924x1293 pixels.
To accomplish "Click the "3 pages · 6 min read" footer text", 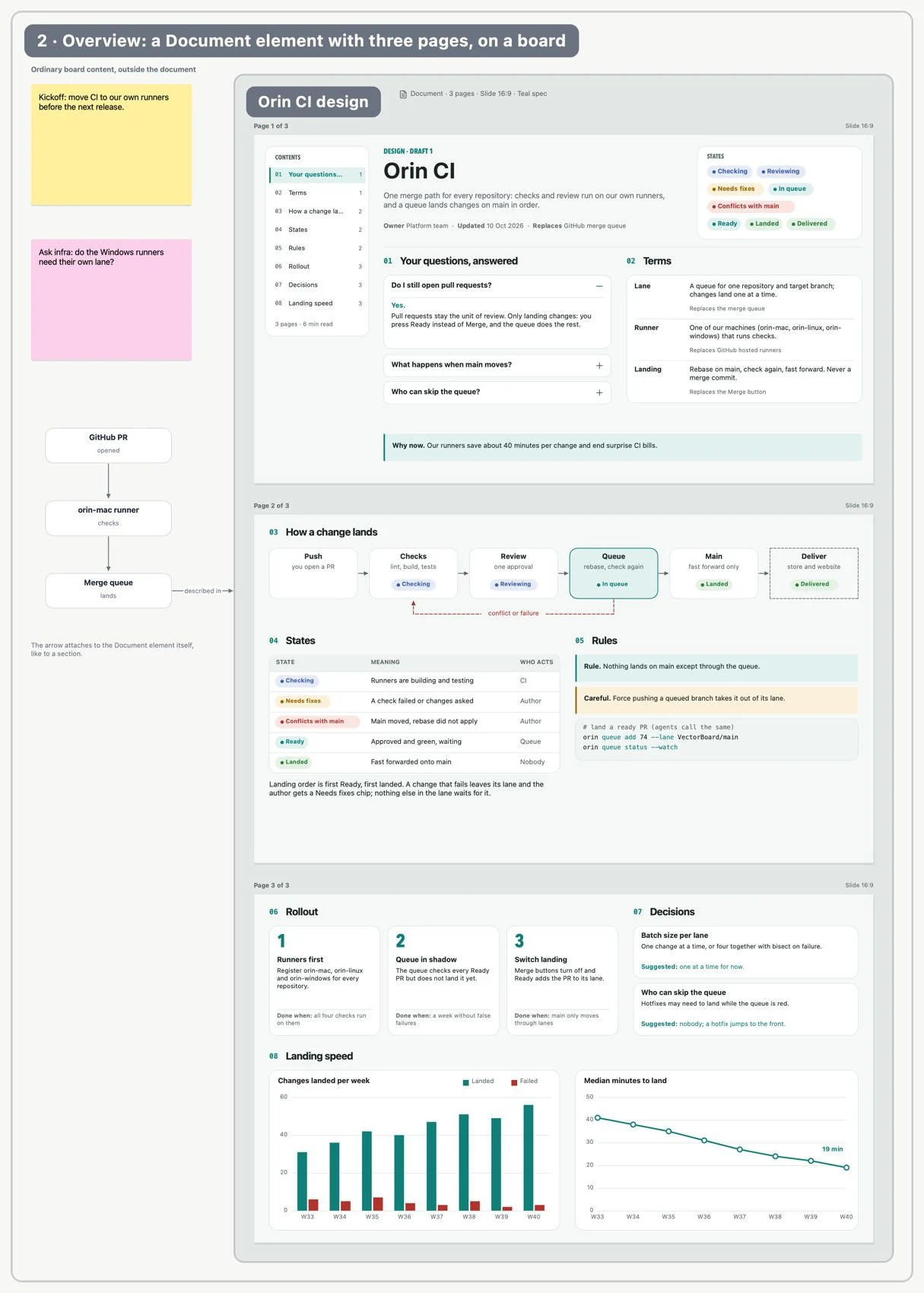I will coord(304,325).
